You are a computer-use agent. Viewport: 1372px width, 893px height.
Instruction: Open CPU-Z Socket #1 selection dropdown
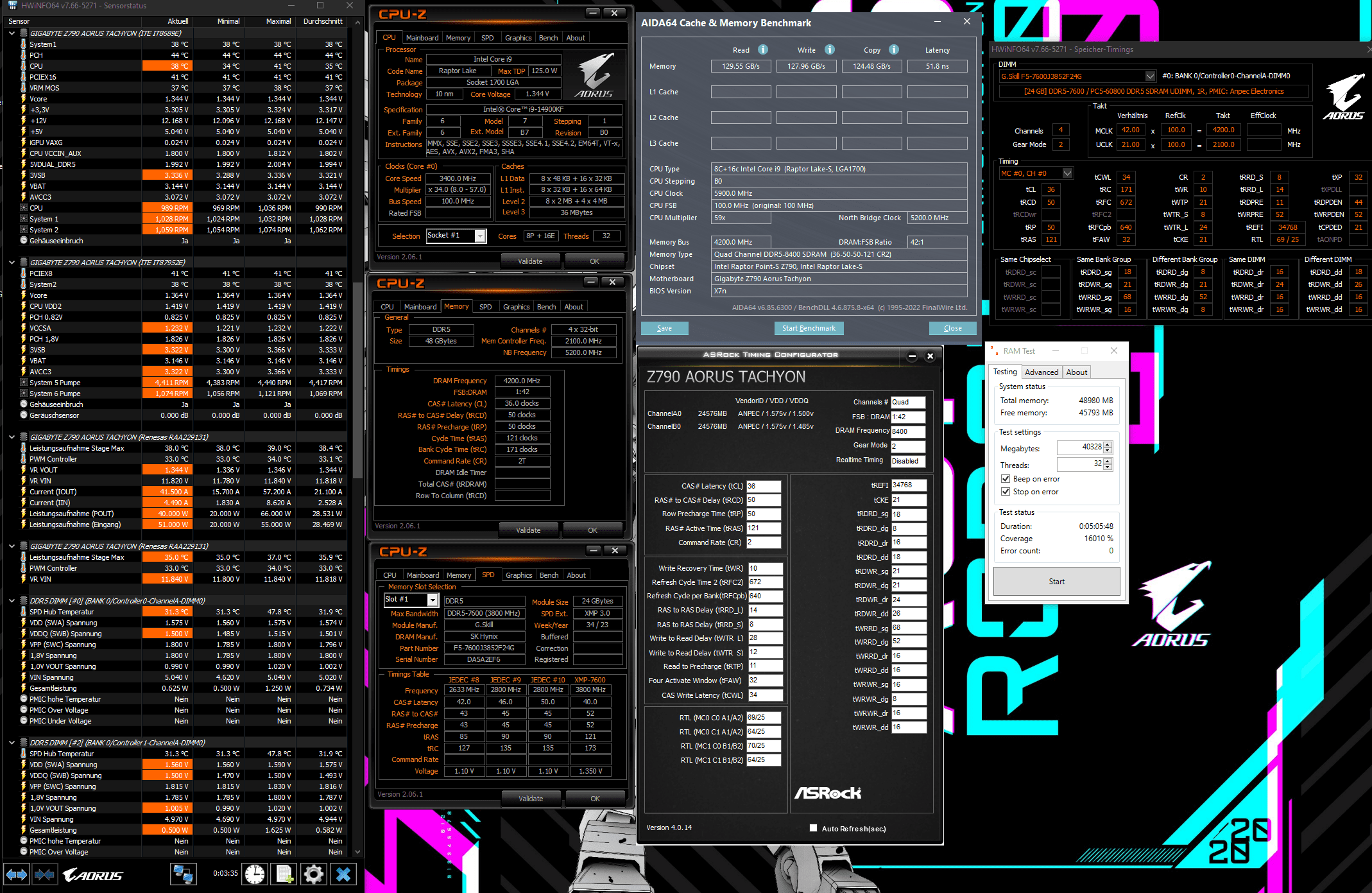480,236
